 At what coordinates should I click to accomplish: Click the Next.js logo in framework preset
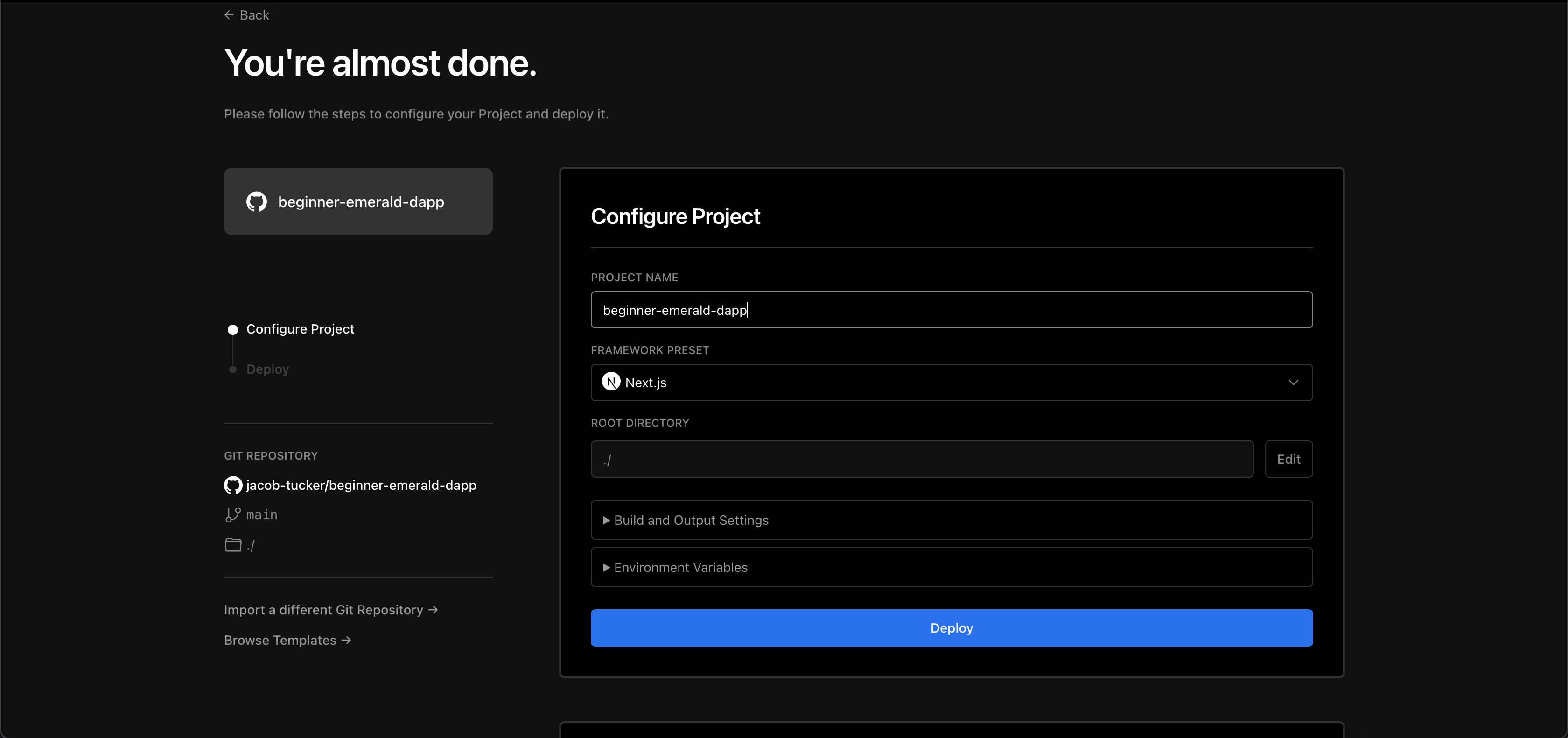click(x=611, y=382)
